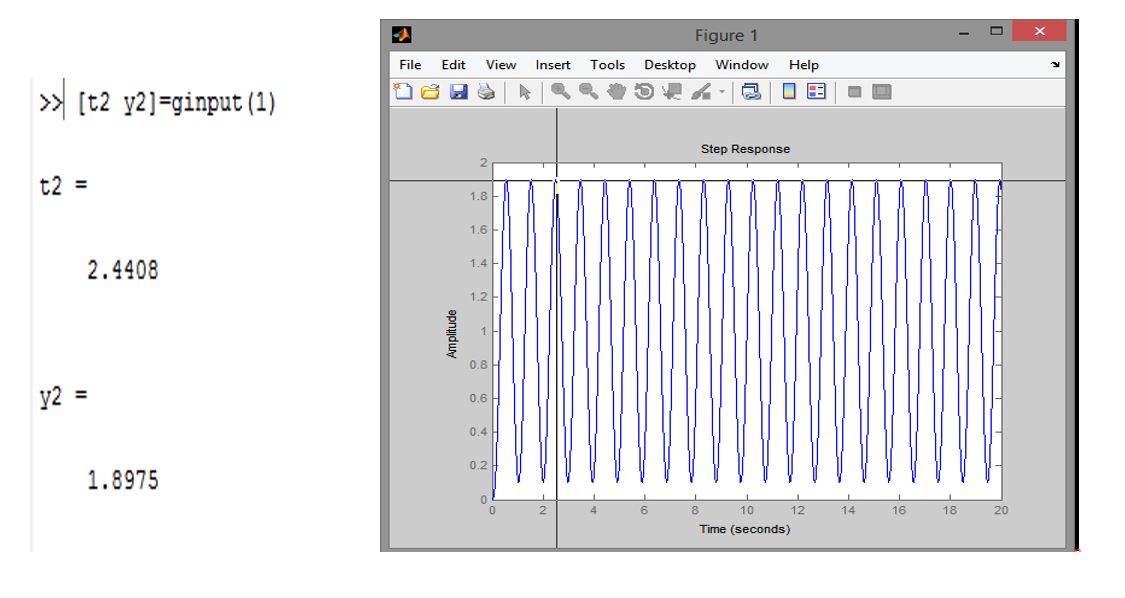Viewport: 1125px width, 598px height.
Task: Show plot tools and dock figure
Action: tap(882, 92)
